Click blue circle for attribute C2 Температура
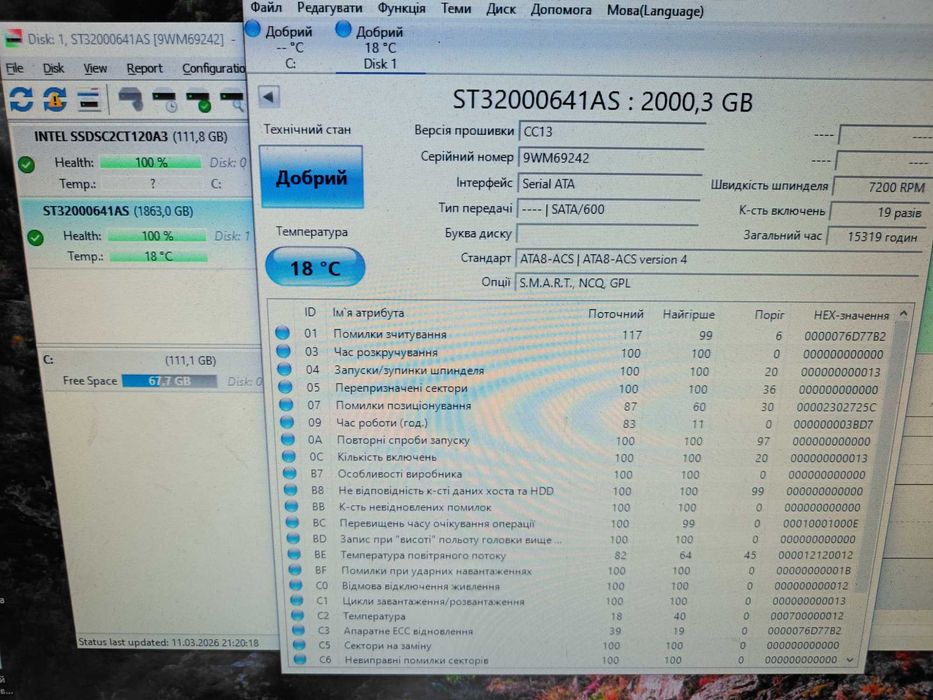 click(x=297, y=615)
